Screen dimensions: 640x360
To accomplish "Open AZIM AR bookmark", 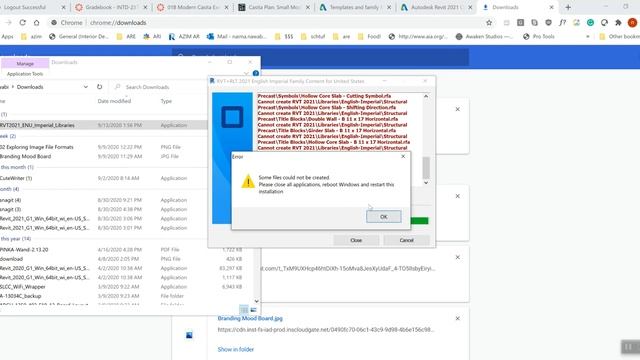I will 184,37.
